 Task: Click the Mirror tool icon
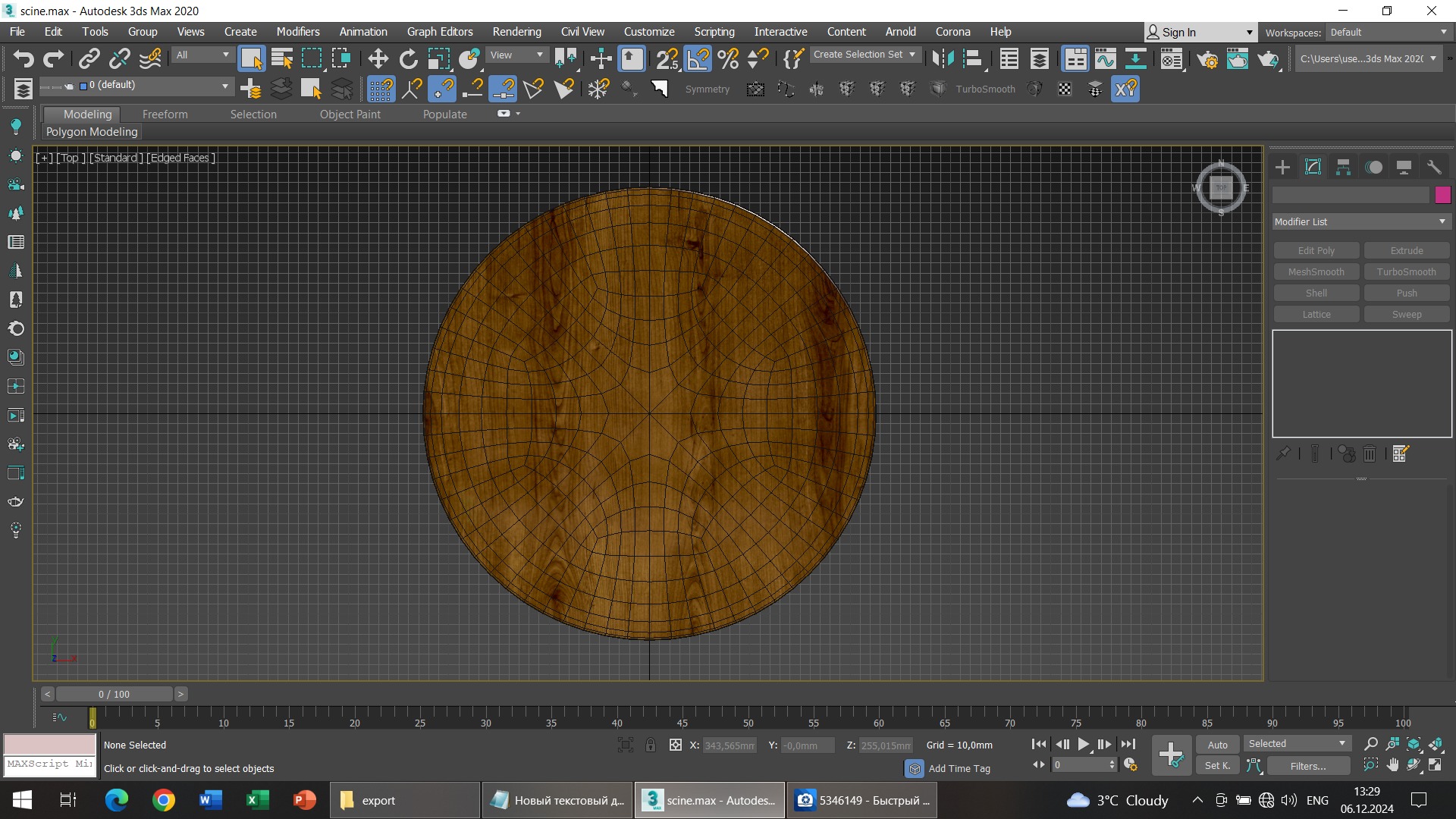click(x=943, y=58)
